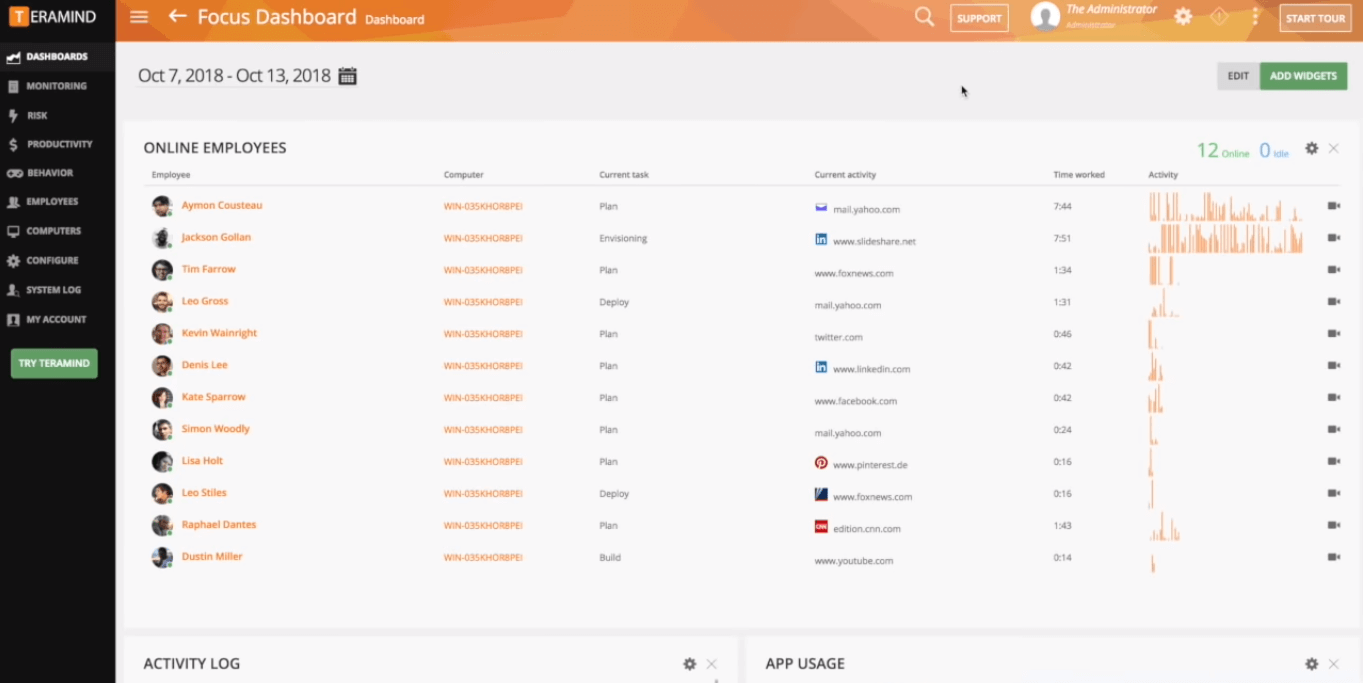Open Jackson Gollan's employee profile
The height and width of the screenshot is (683, 1363).
[x=218, y=238]
